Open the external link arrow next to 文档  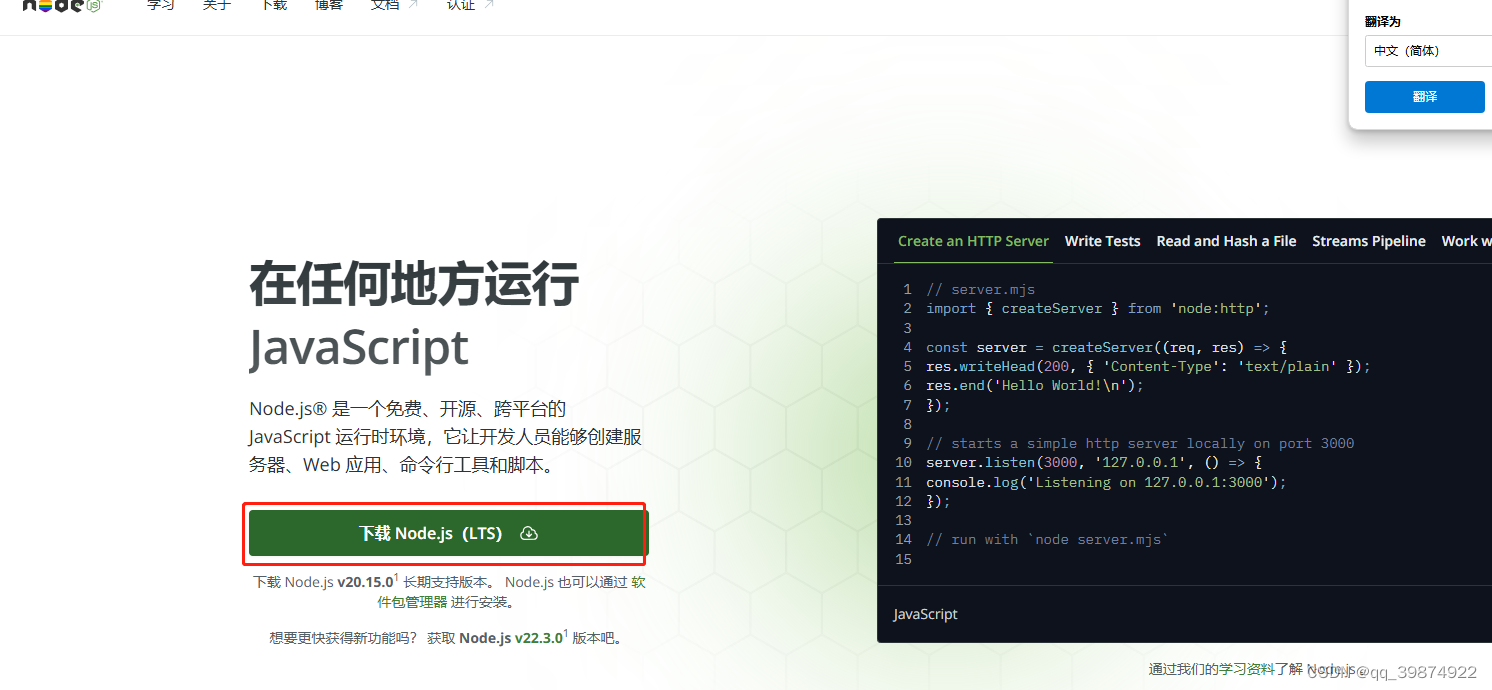tap(411, 2)
